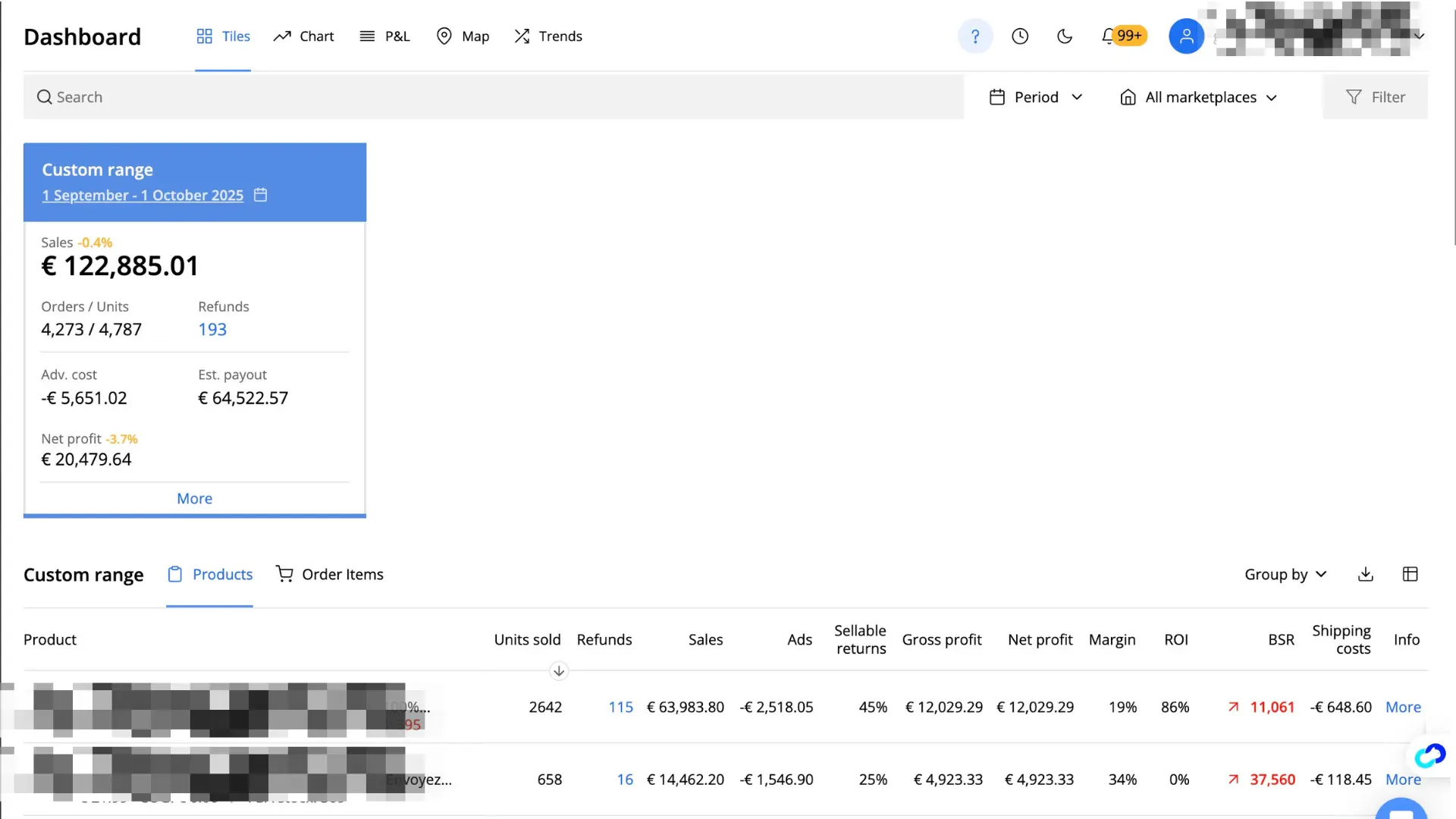1456x819 pixels.
Task: Expand the All marketplaces selector
Action: [1199, 97]
